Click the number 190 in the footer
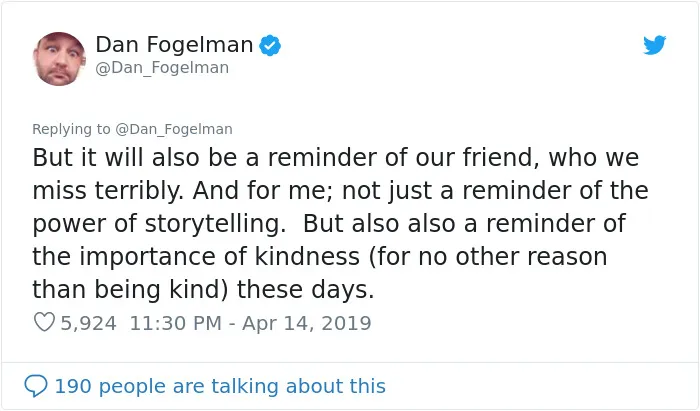The height and width of the screenshot is (411, 700). (73, 386)
